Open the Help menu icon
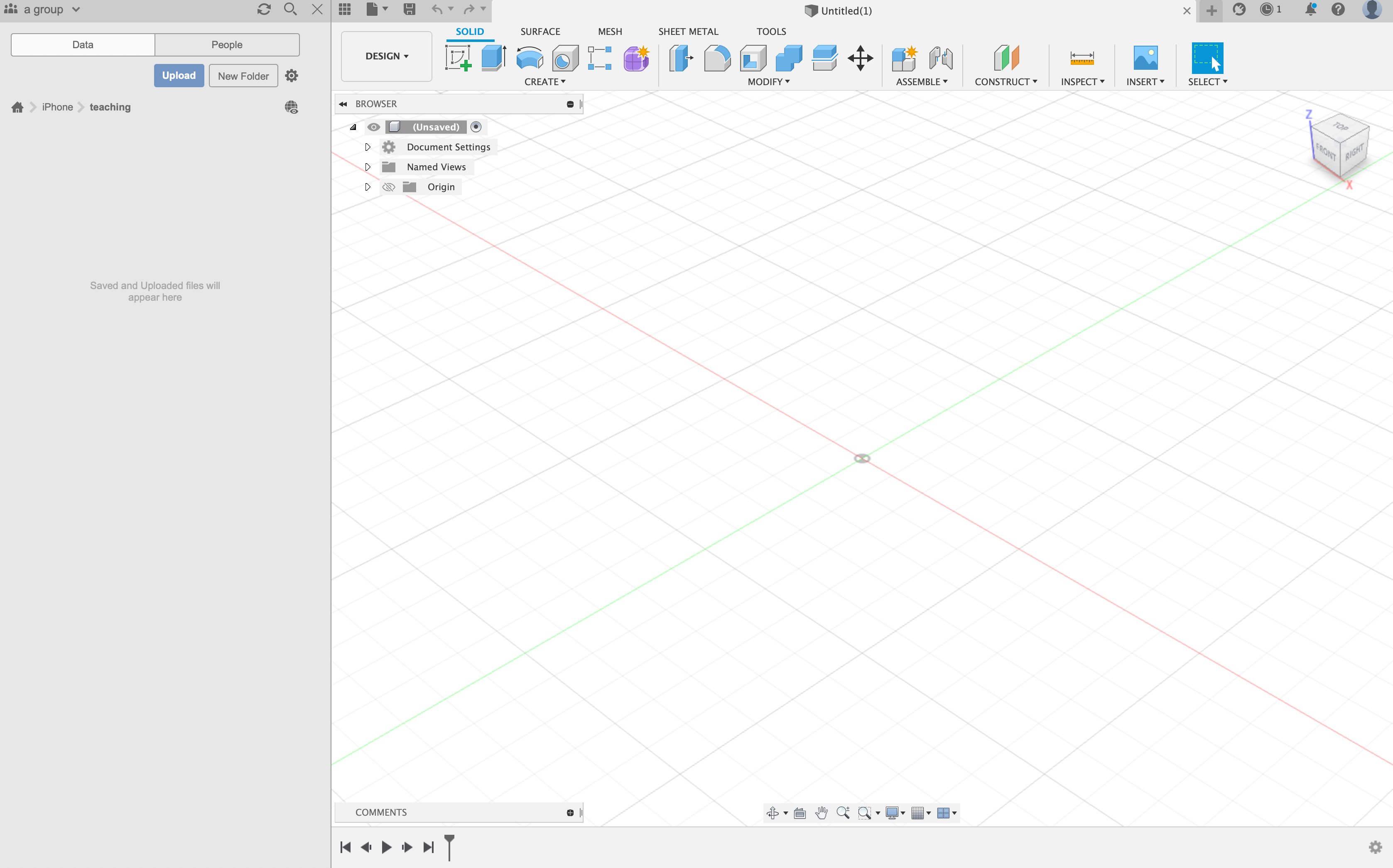The image size is (1393, 868). point(1338,9)
